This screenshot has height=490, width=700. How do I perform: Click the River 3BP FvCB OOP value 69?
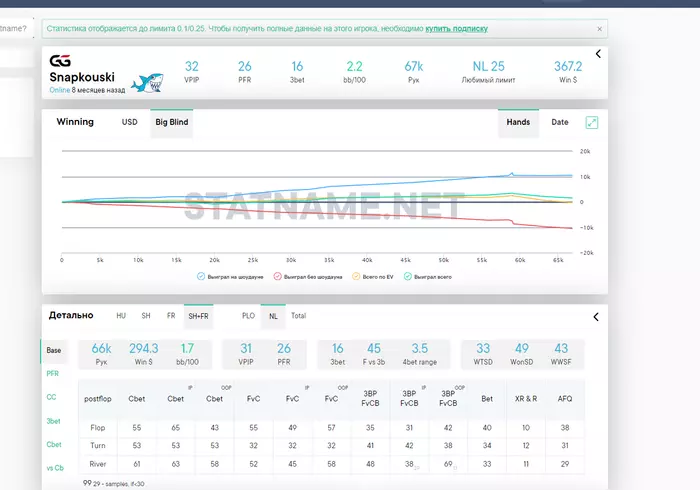(448, 464)
